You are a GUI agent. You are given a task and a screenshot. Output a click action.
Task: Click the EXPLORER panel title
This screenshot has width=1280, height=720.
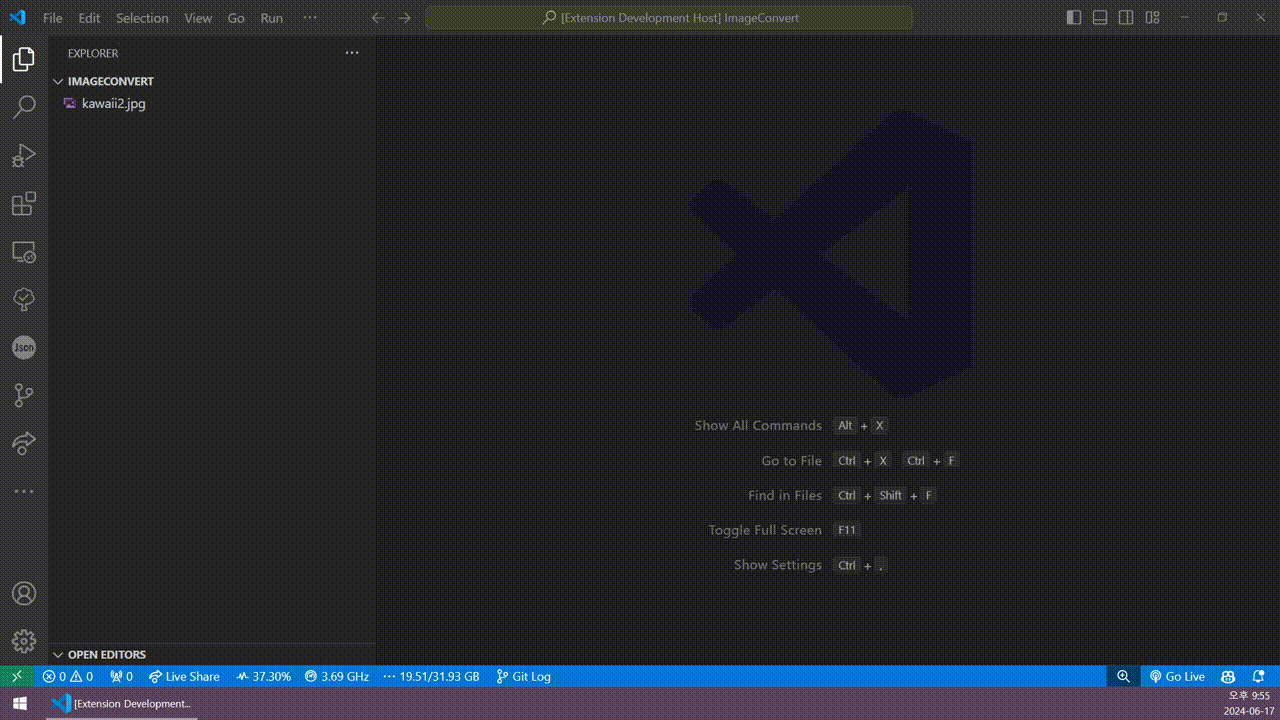coord(93,53)
